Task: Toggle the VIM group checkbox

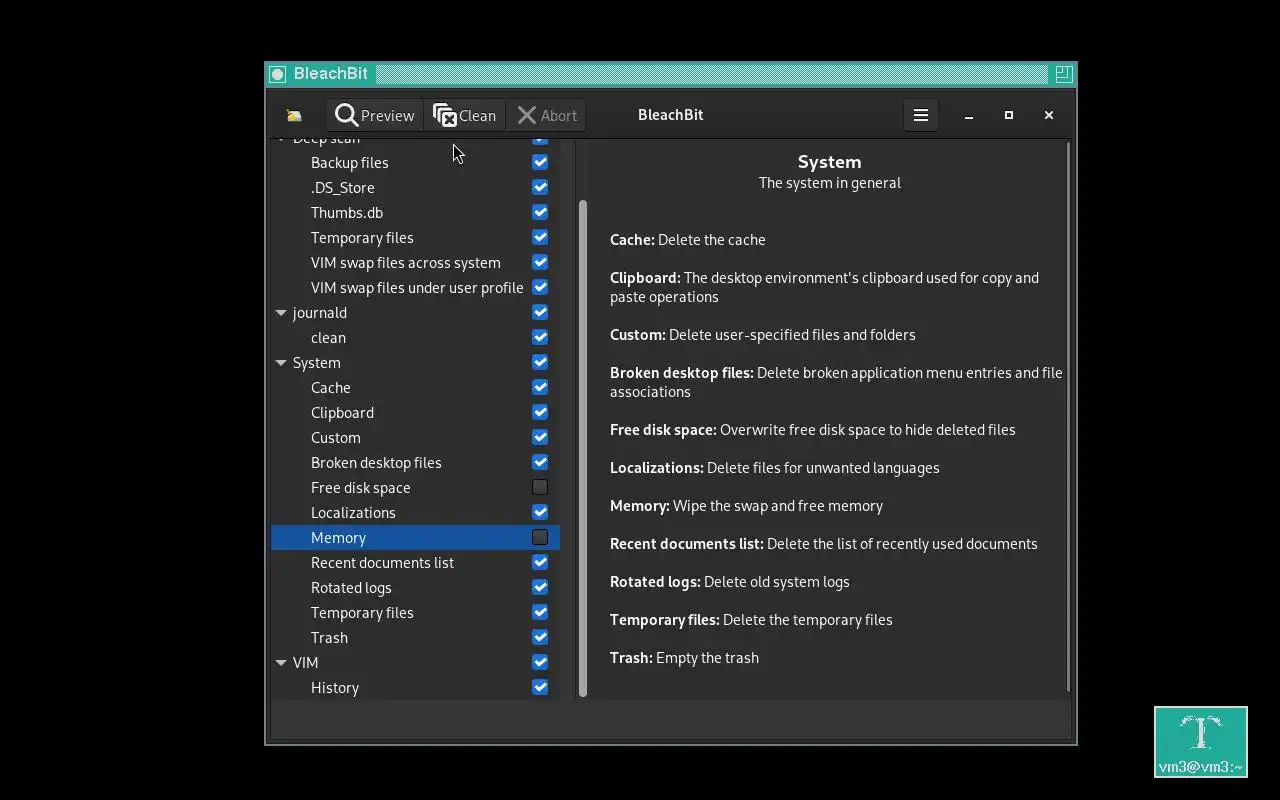Action: (540, 662)
